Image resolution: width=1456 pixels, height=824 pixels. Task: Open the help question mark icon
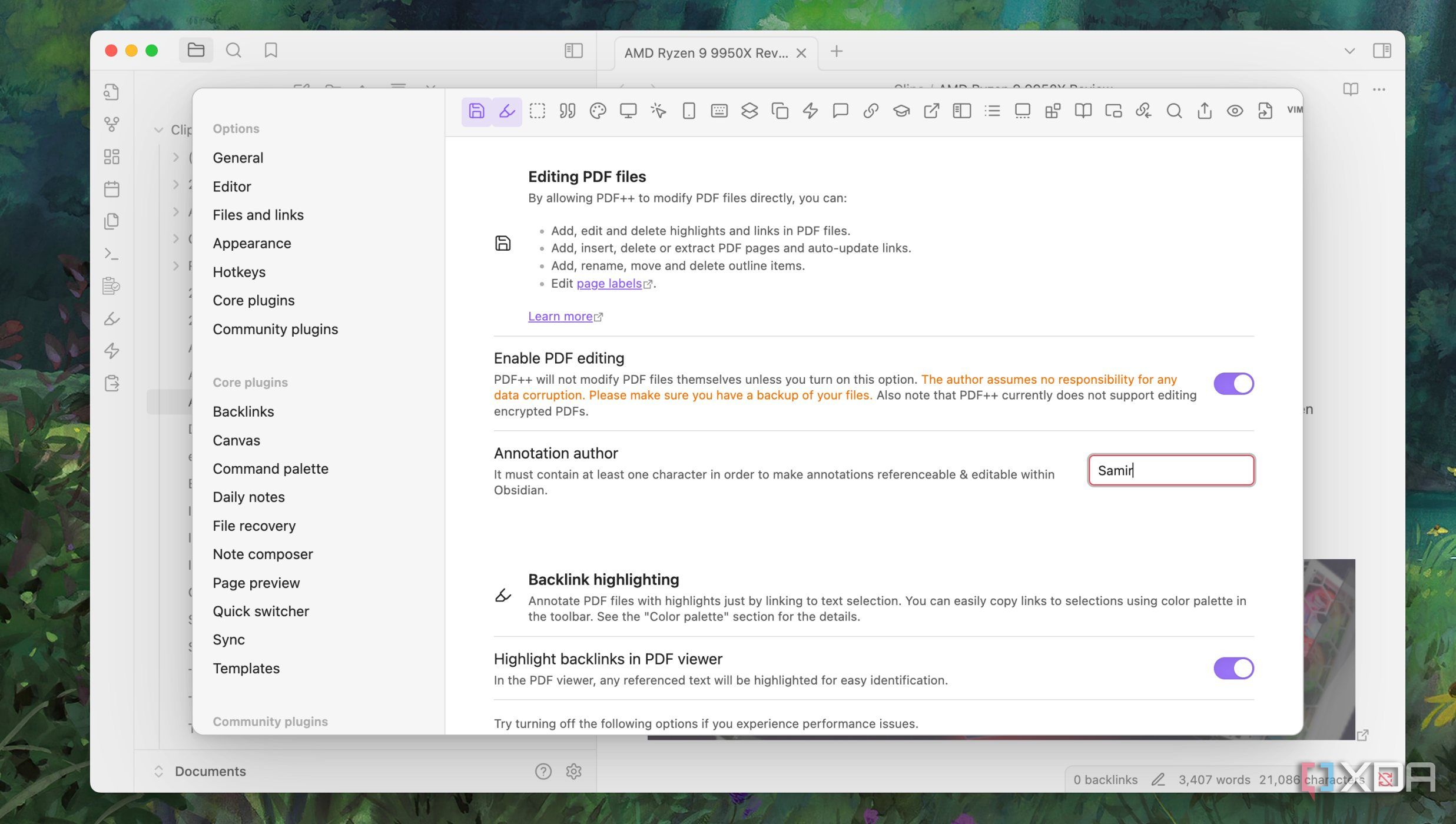pos(543,771)
